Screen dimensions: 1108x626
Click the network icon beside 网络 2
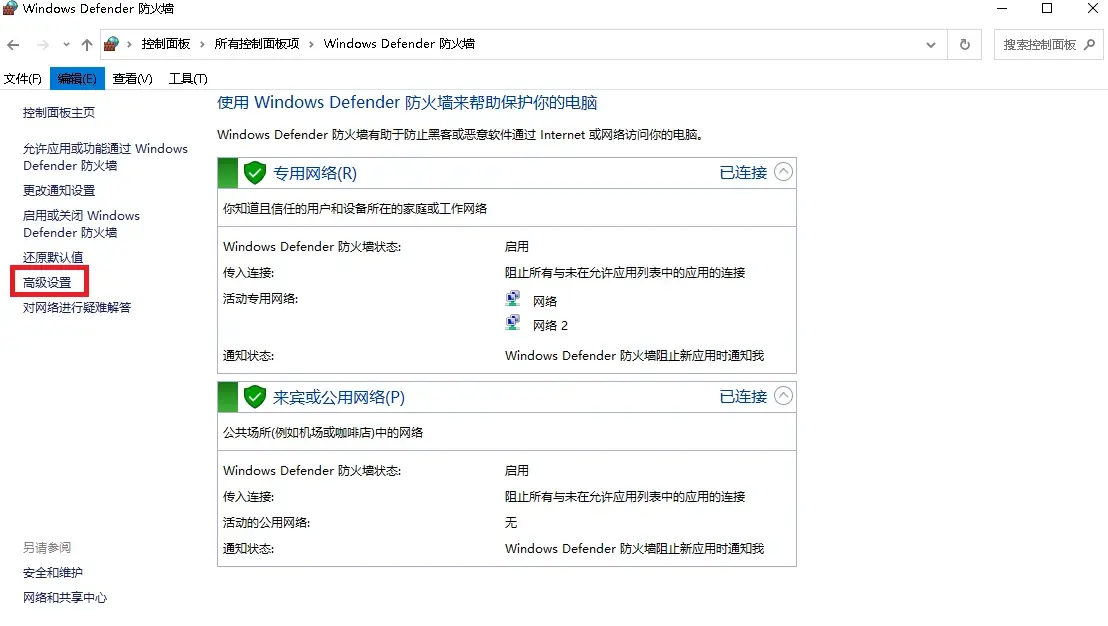point(513,324)
